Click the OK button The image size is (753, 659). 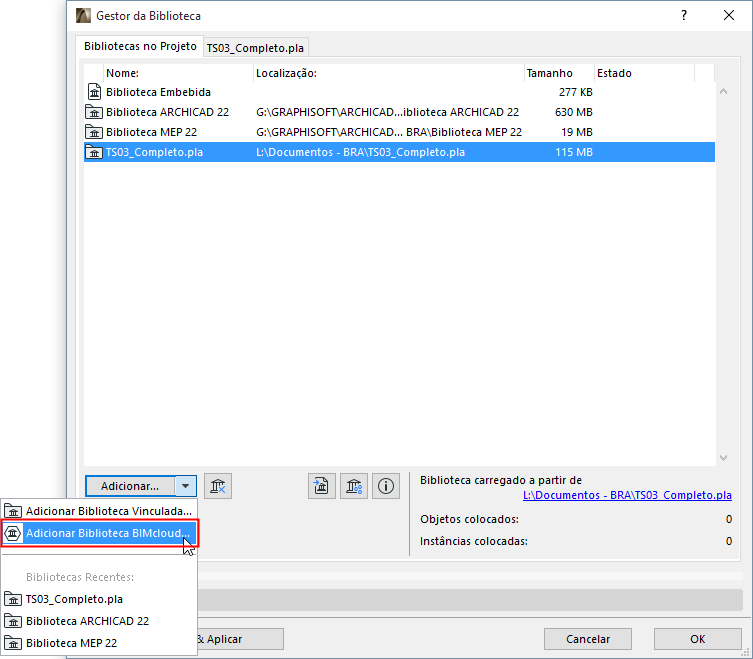pyautogui.click(x=697, y=639)
